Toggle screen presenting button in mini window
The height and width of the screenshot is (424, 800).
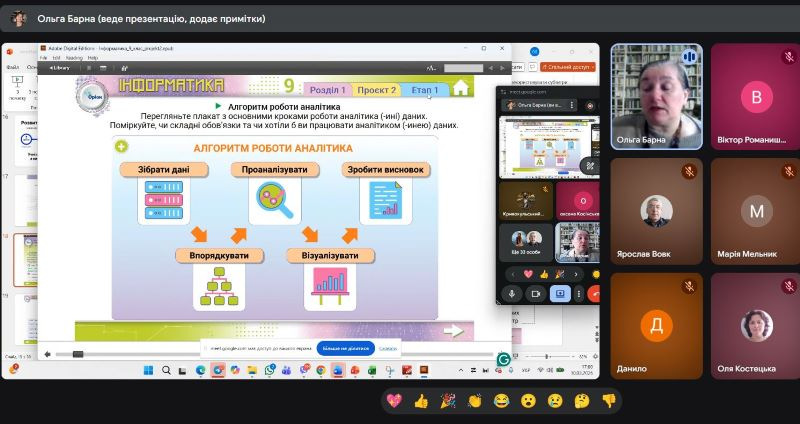pyautogui.click(x=559, y=294)
